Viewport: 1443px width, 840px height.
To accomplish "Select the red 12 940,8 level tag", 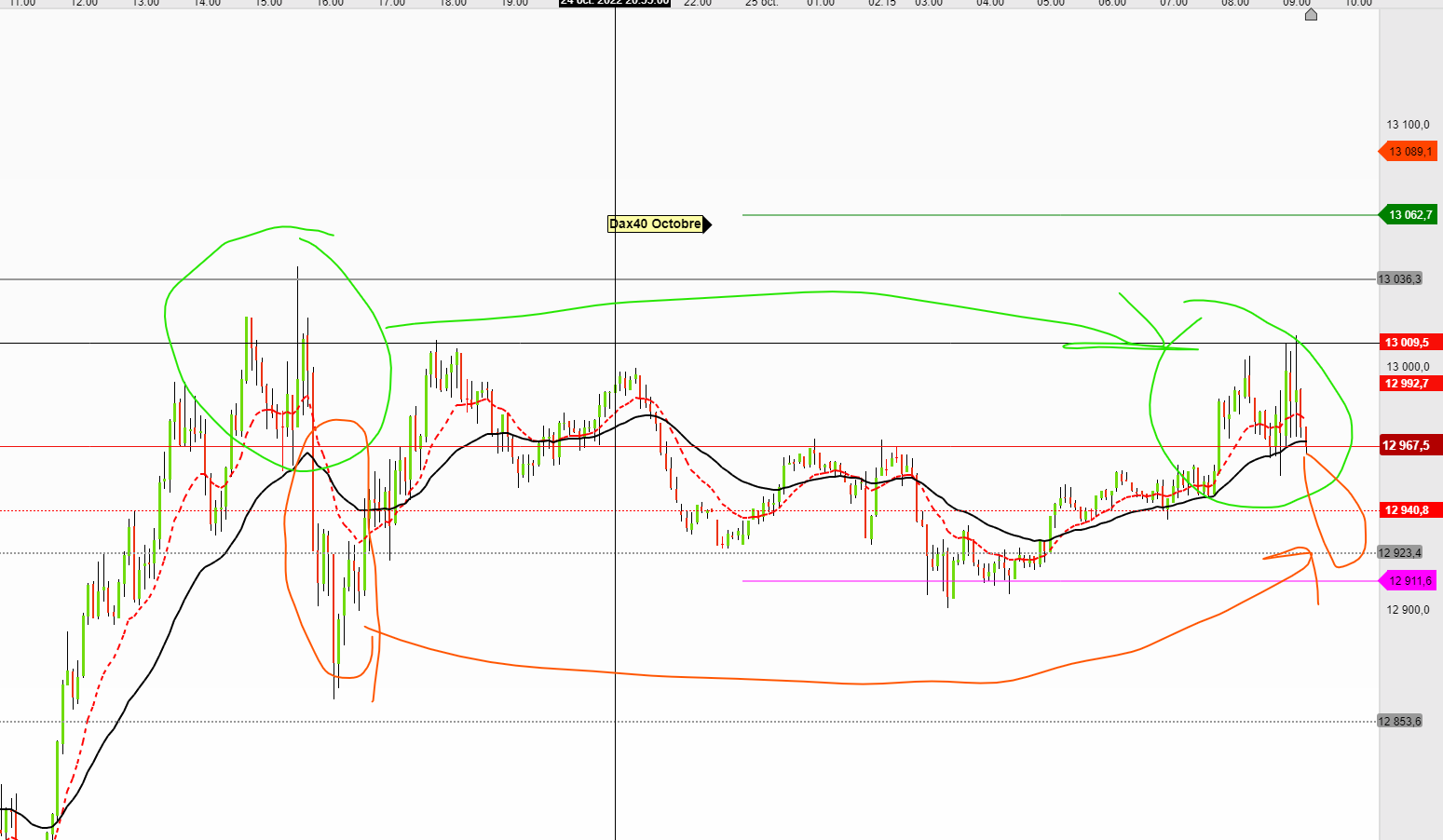I will 1410,510.
